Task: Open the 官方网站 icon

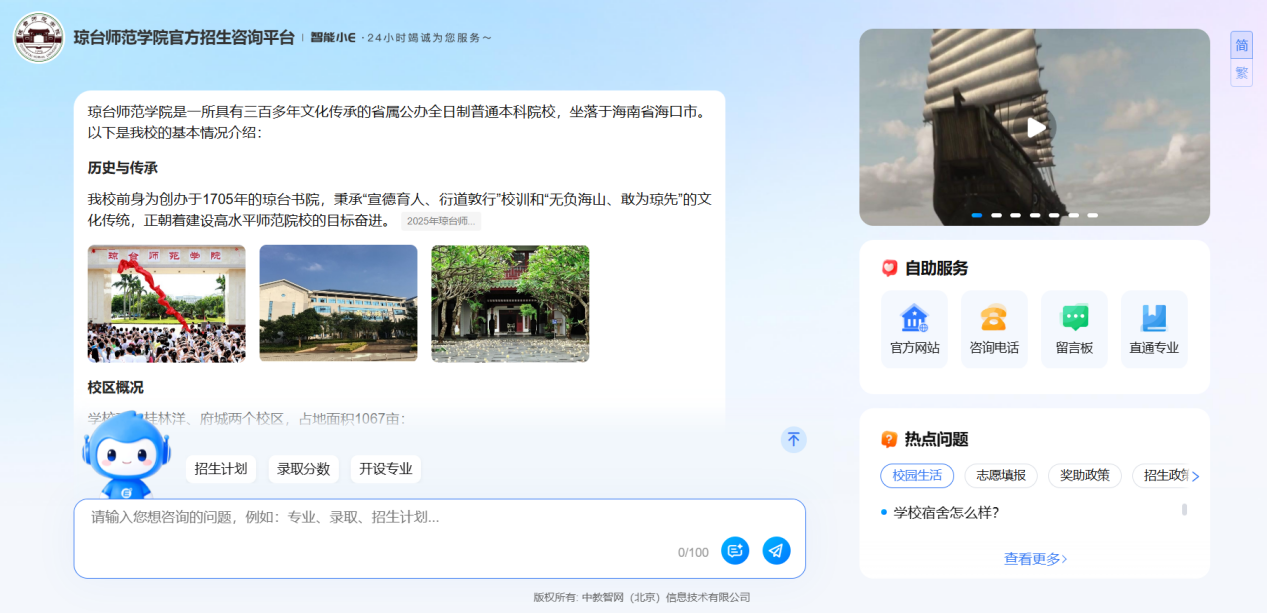Action: [914, 319]
